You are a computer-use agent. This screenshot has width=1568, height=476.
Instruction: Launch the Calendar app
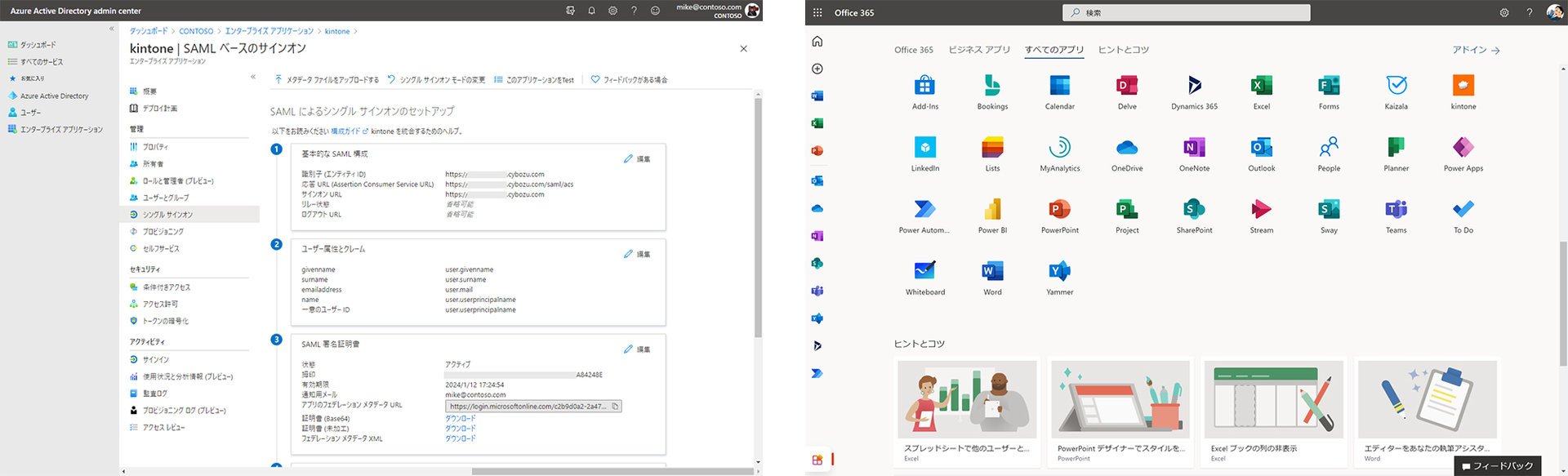coord(1059,91)
